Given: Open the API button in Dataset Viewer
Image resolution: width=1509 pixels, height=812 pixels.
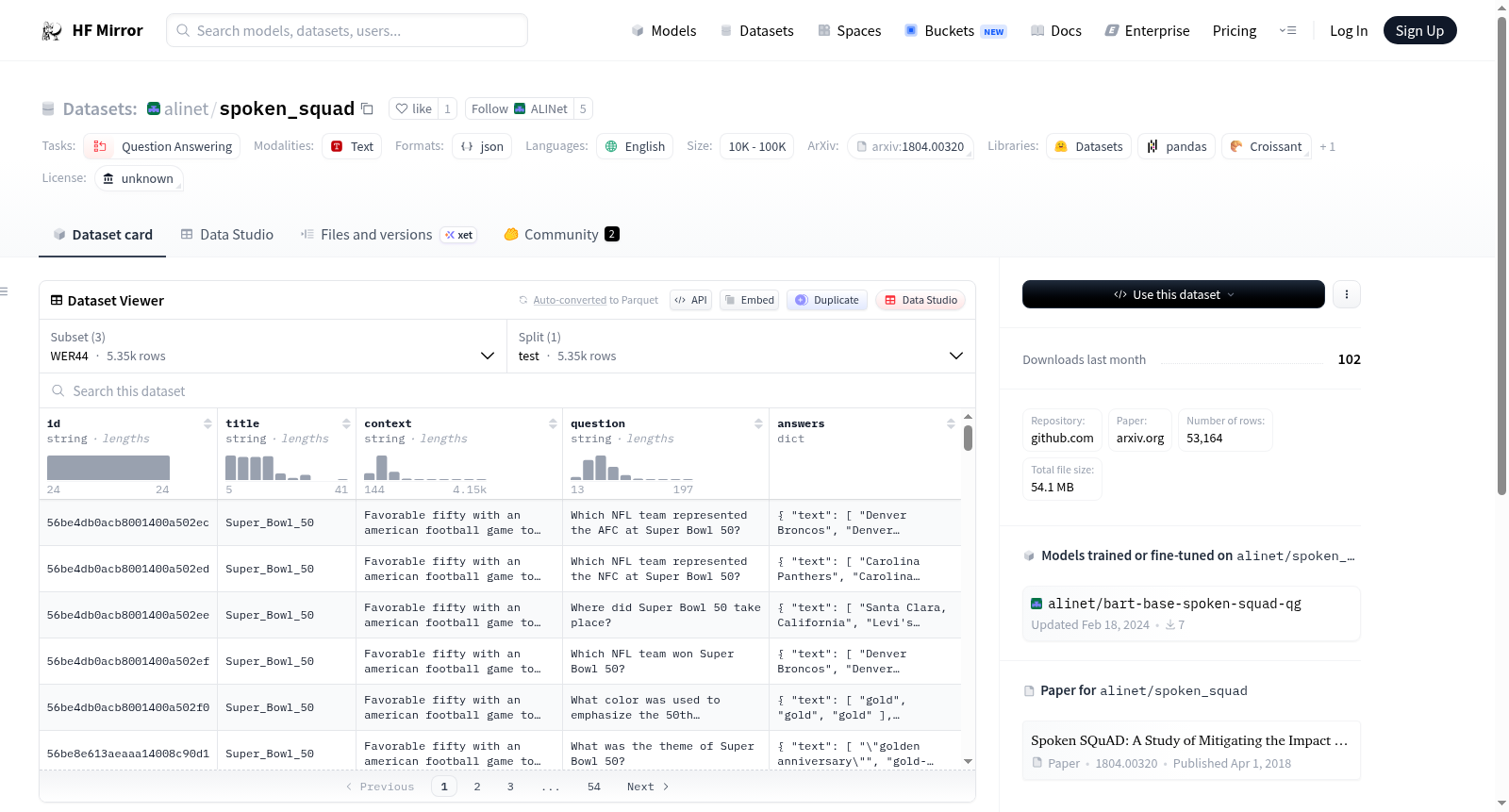Looking at the screenshot, I should [690, 300].
